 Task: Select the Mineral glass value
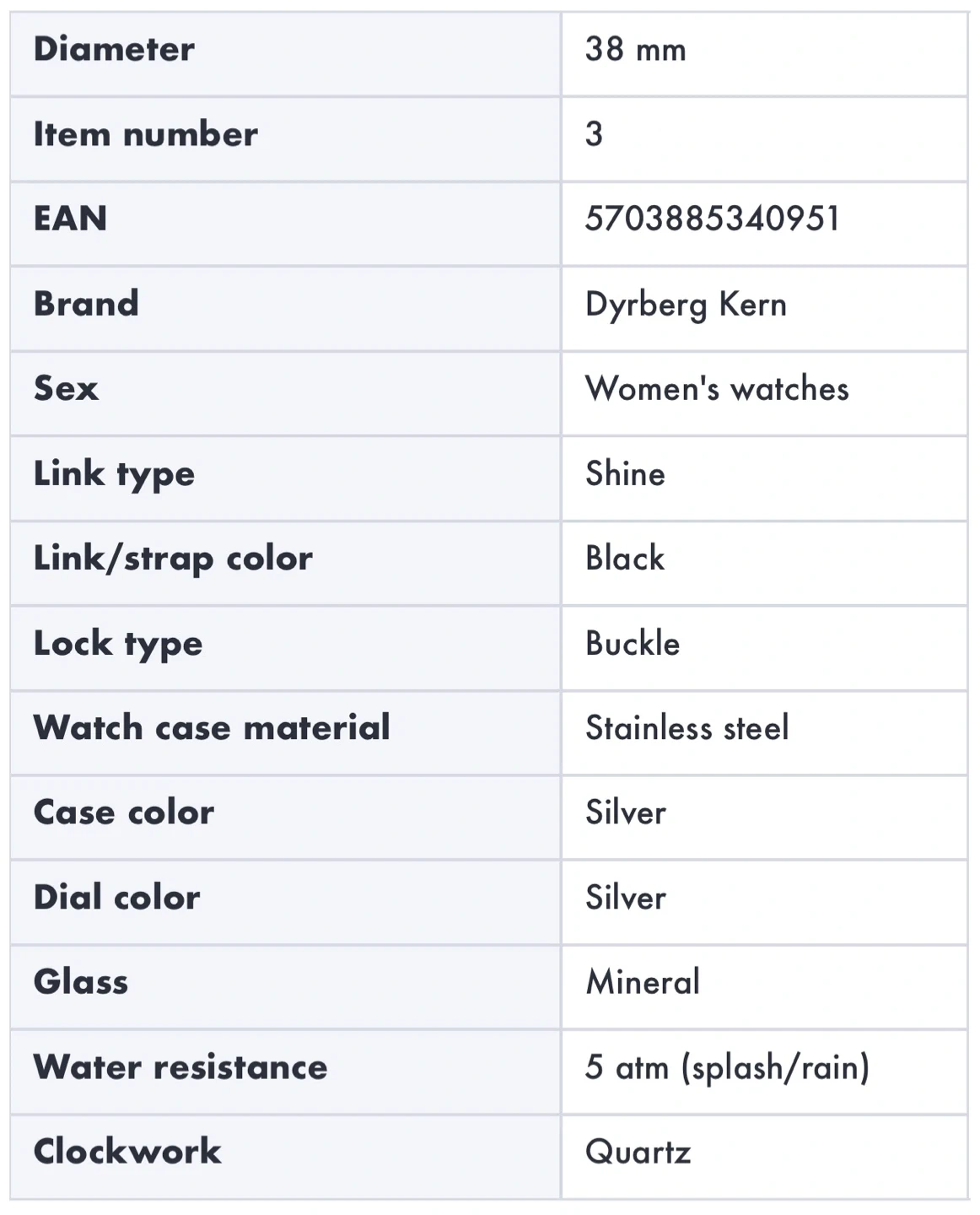[643, 982]
